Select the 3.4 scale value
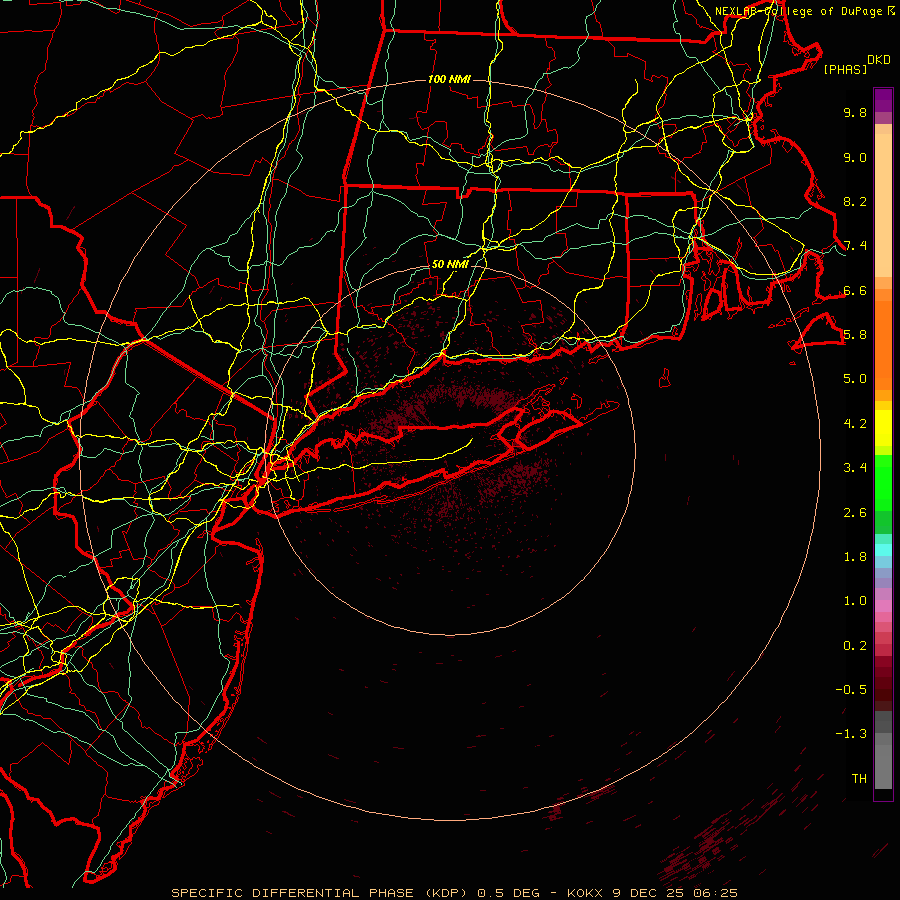This screenshot has width=900, height=900. click(x=855, y=468)
